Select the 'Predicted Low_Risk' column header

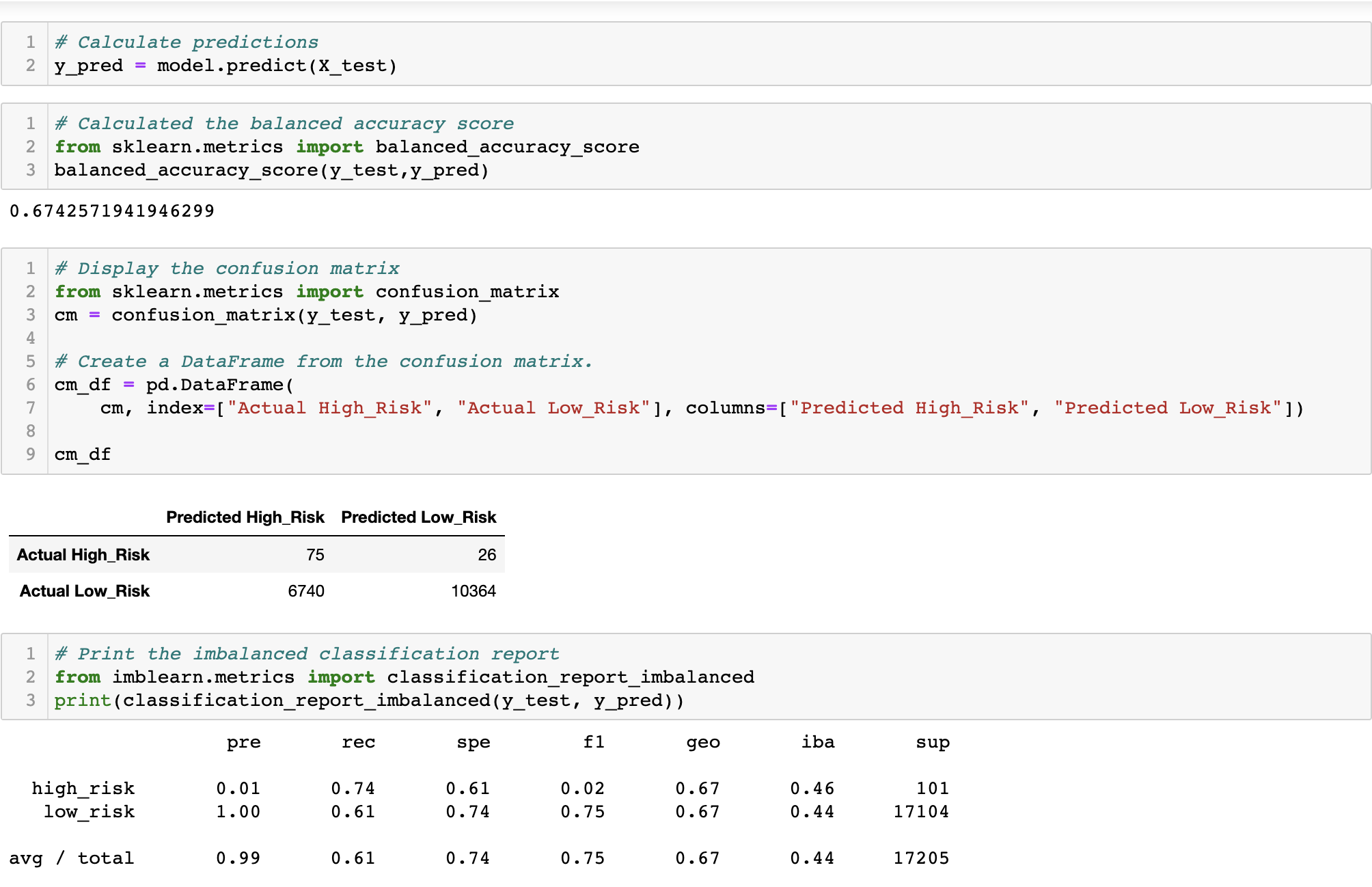coord(417,517)
